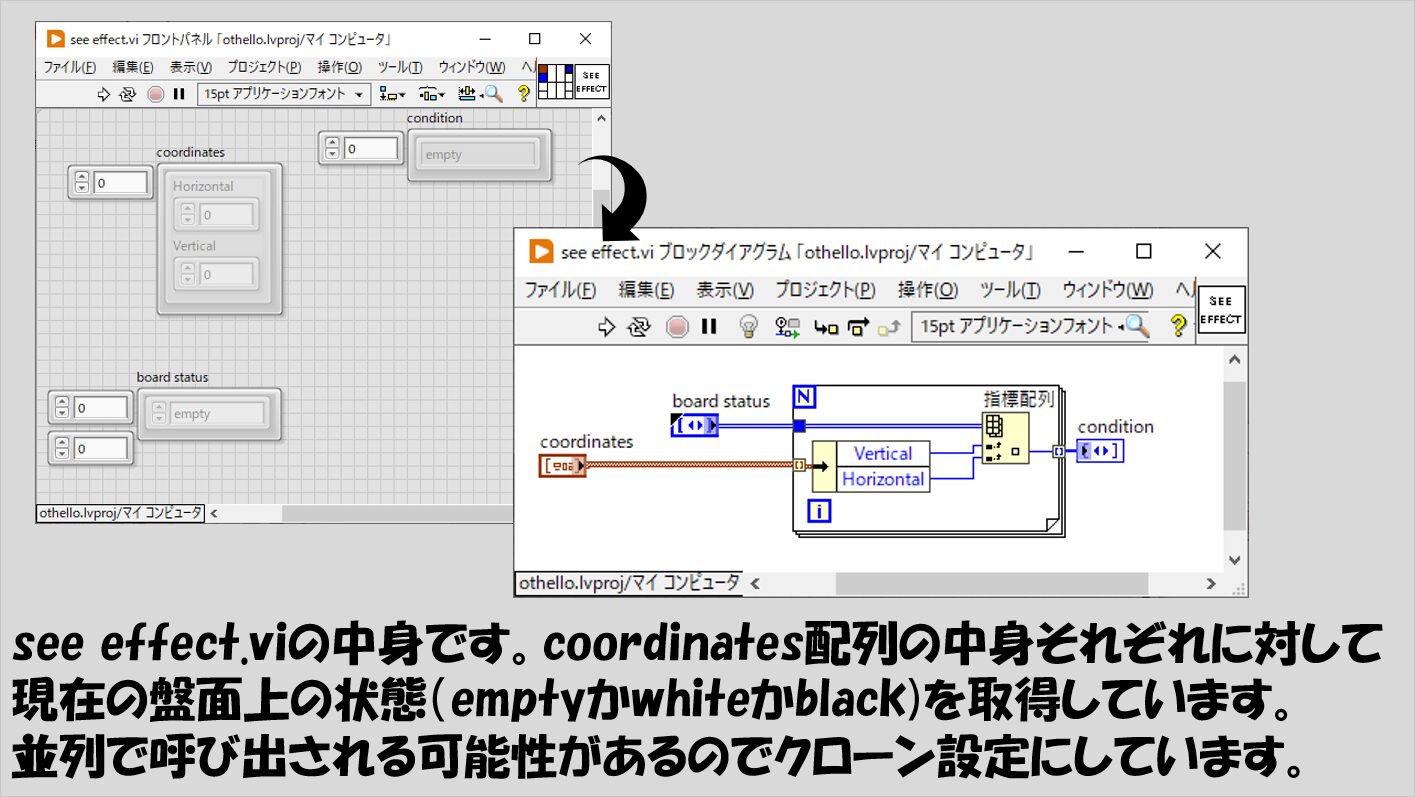1415x797 pixels.
Task: Click the SEE EFFECT VI icon in block diagram
Action: [1221, 310]
